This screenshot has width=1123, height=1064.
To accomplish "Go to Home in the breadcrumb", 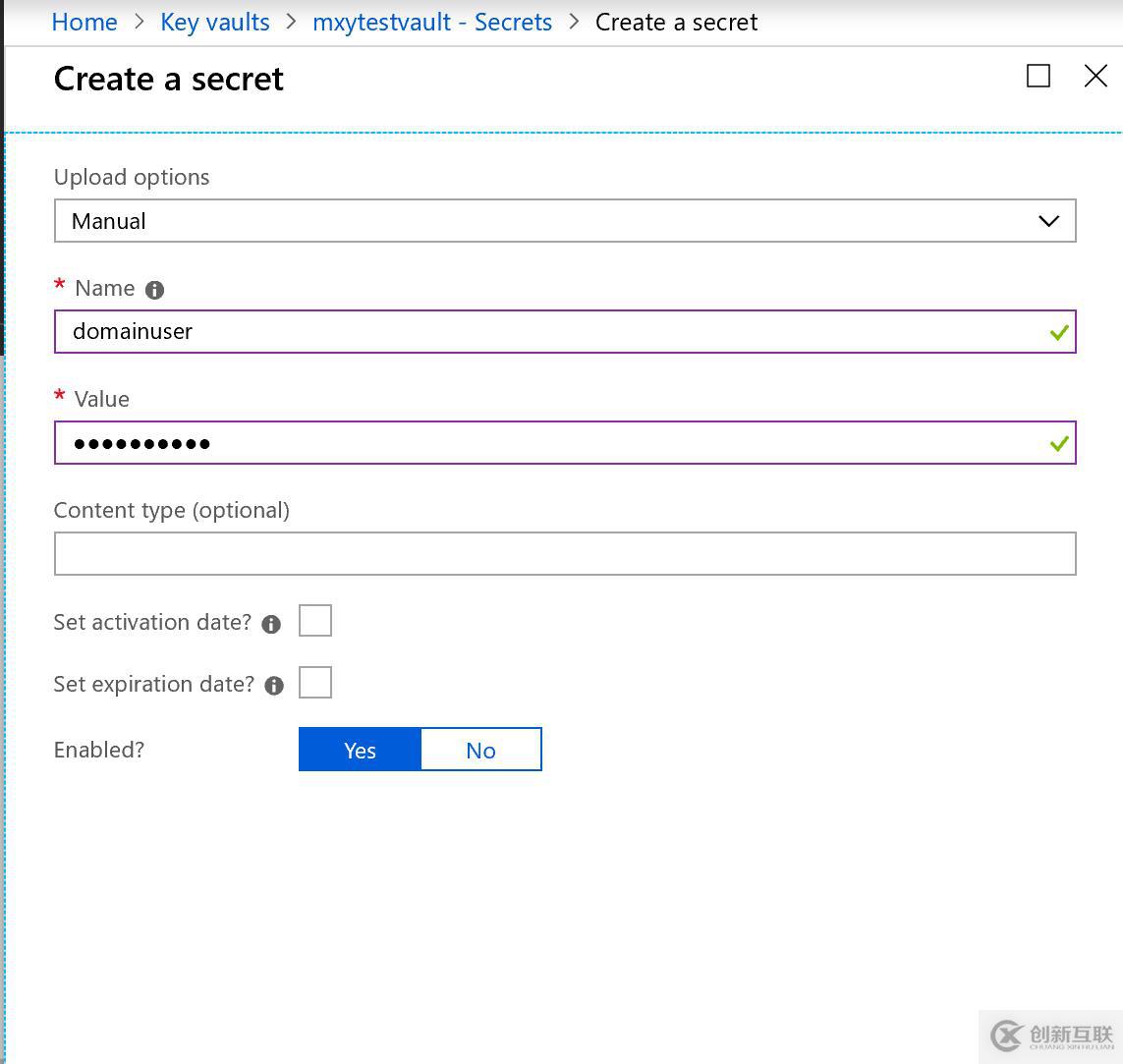I will [84, 22].
